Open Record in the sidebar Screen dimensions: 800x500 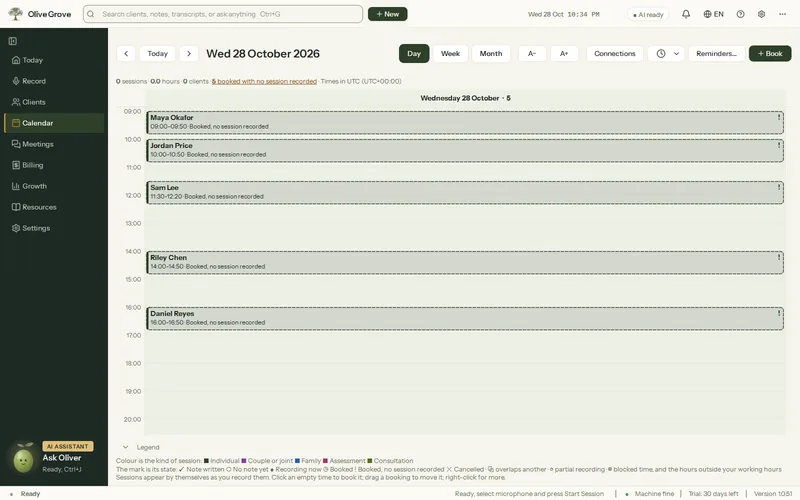point(54,81)
